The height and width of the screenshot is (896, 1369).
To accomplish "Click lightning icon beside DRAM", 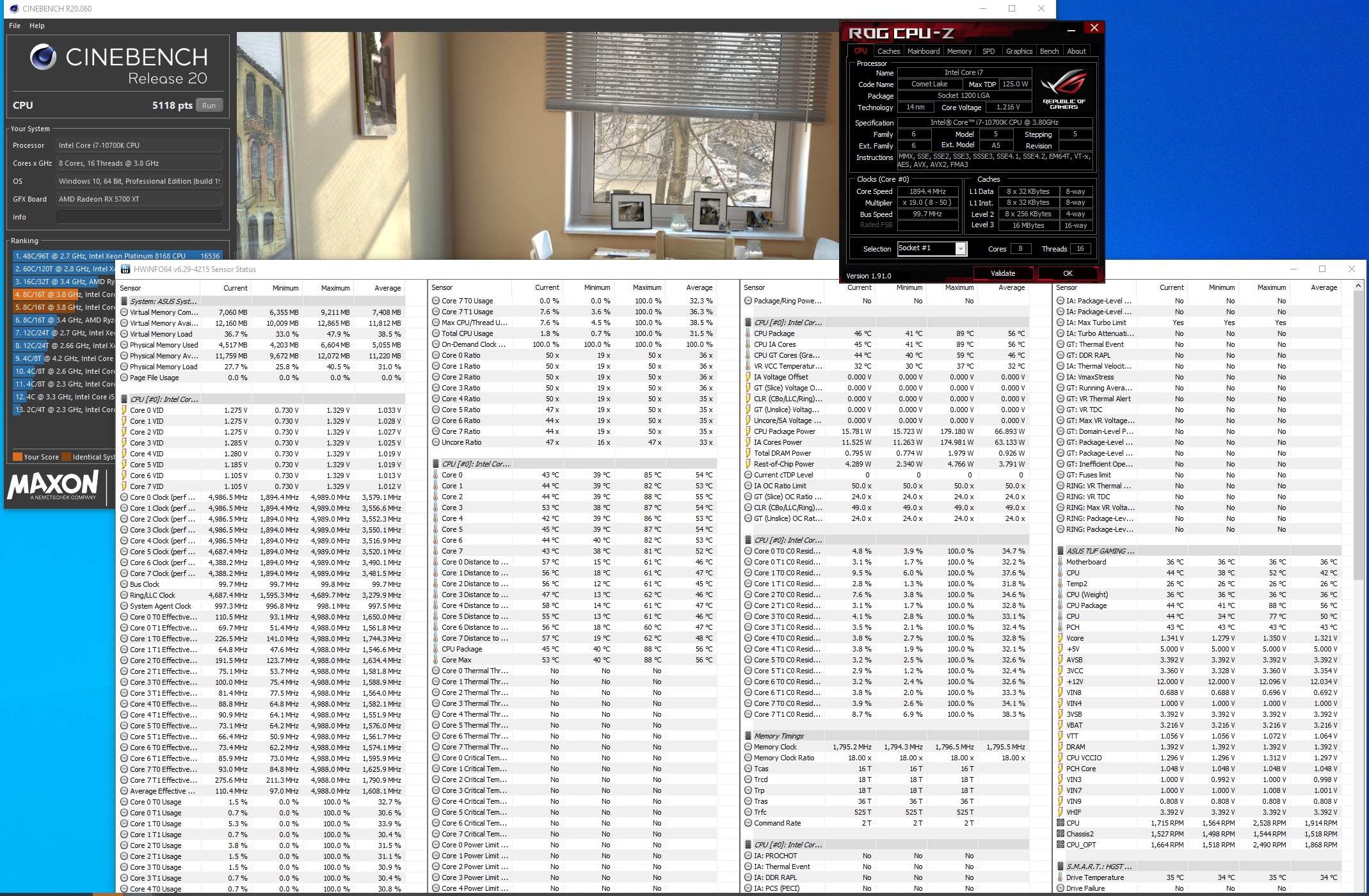I will click(x=1061, y=747).
